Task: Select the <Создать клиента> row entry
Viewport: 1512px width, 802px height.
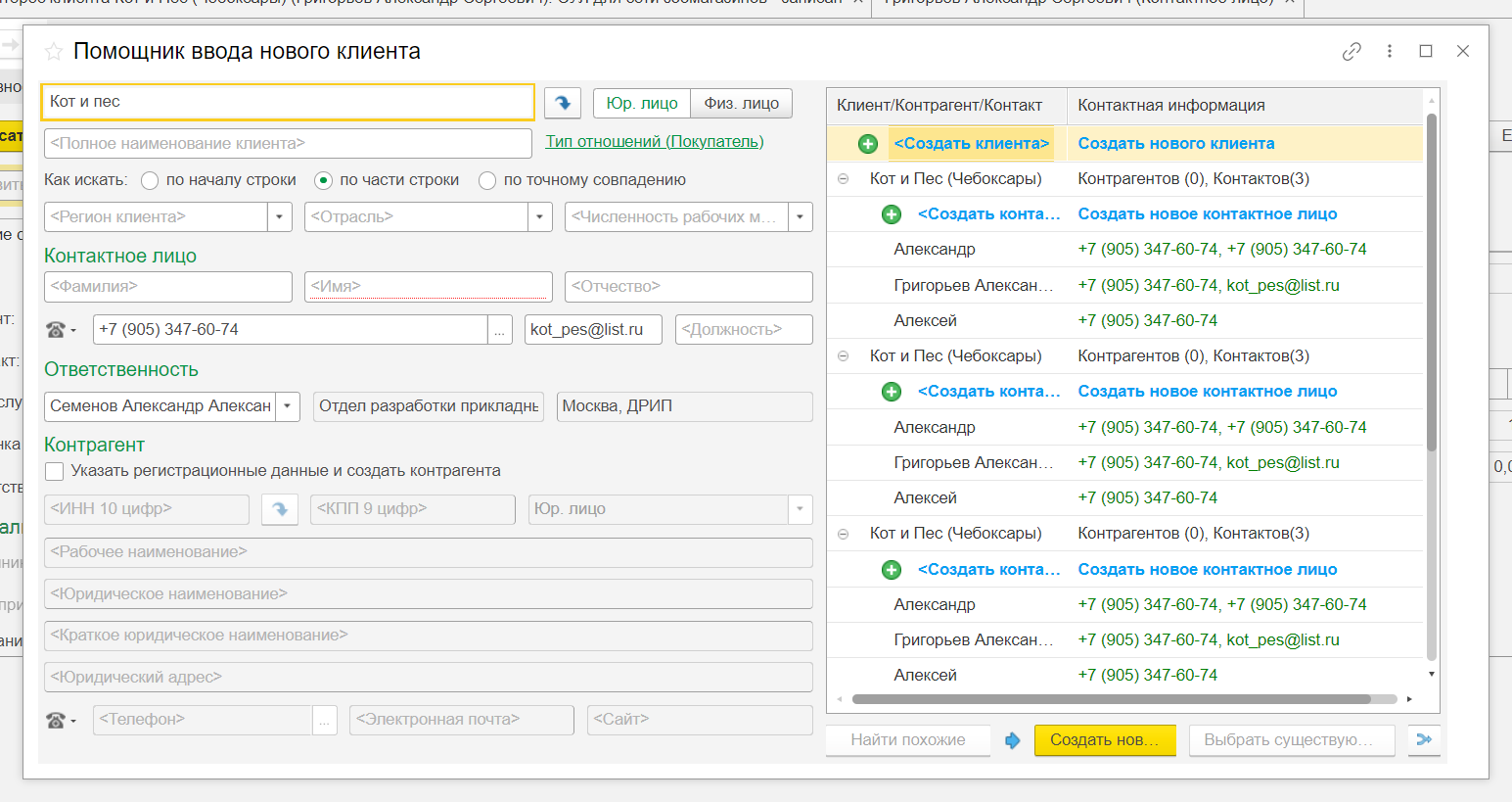Action: point(971,144)
